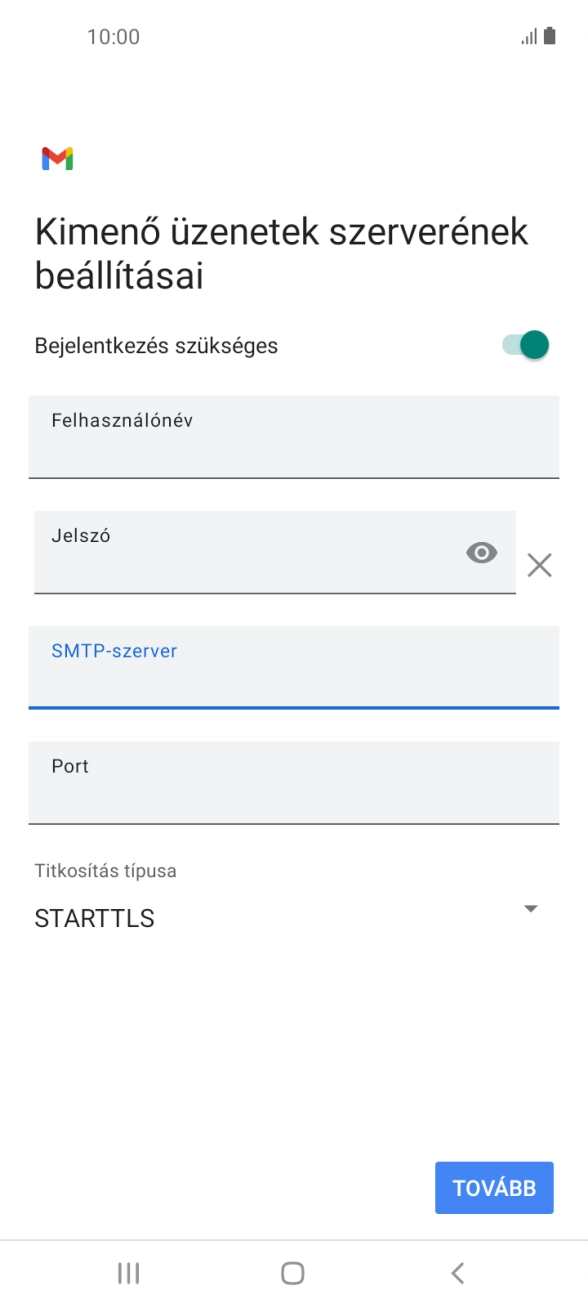The width and height of the screenshot is (588, 1308).
Task: Expand the Titkosítás típusa dropdown arrow
Action: pos(531,908)
